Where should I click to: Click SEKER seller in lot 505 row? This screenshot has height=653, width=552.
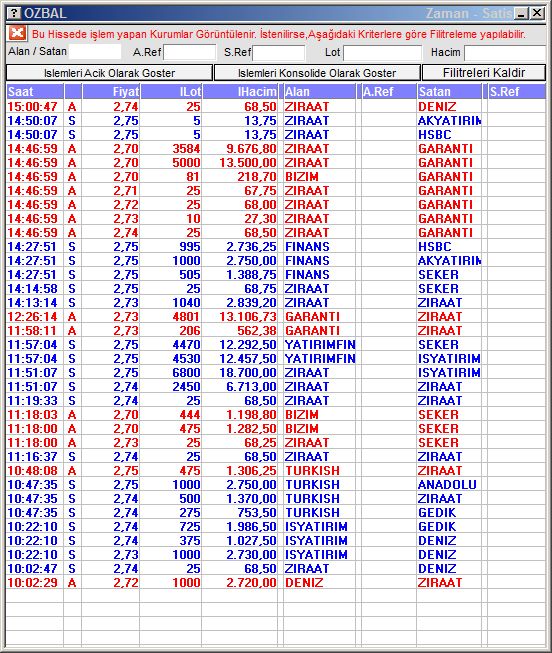point(438,275)
